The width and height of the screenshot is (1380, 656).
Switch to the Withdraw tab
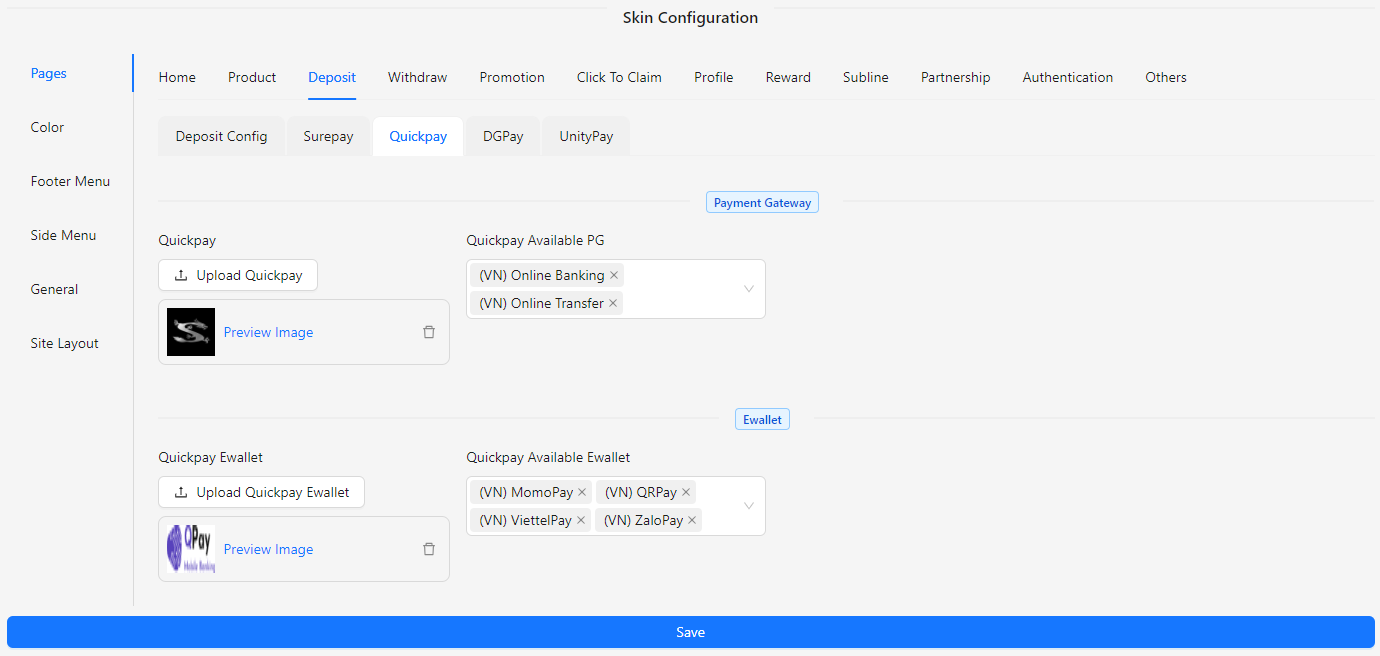(417, 77)
